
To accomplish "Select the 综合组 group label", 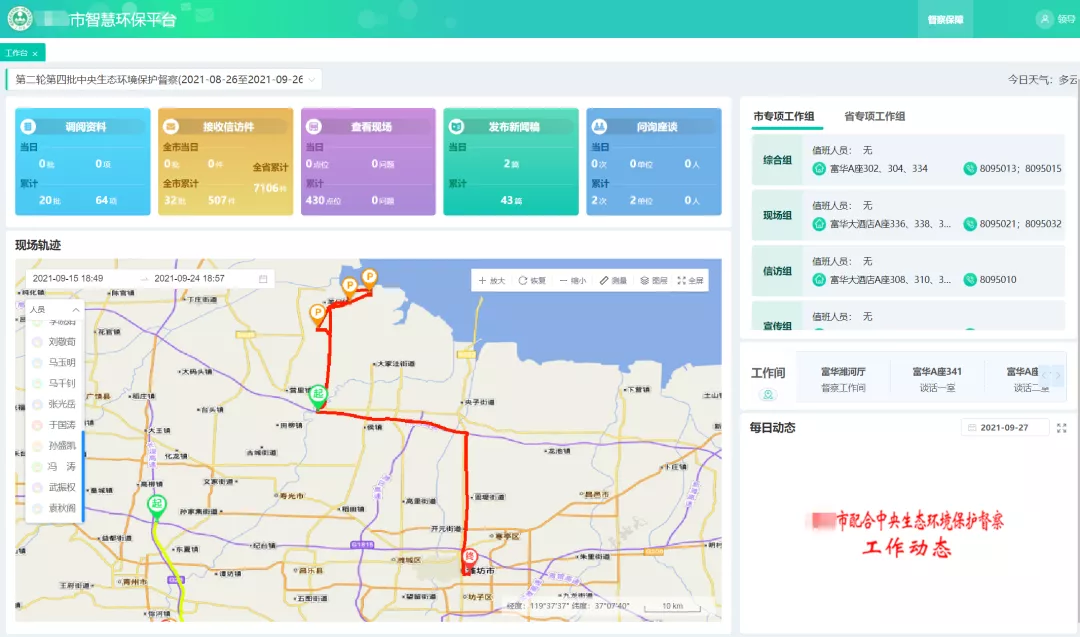I will coord(777,160).
